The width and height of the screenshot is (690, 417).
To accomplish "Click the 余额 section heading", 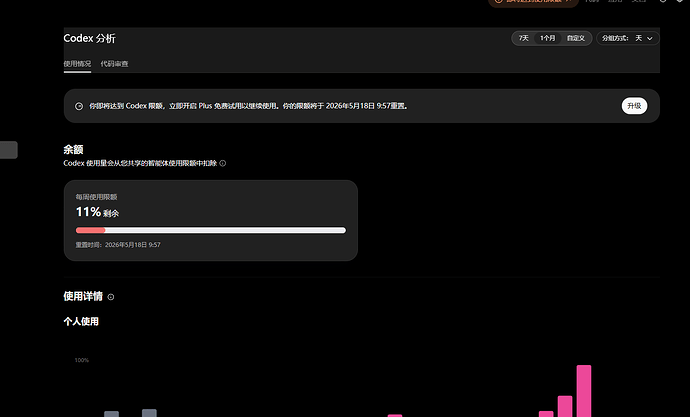I will click(73, 150).
